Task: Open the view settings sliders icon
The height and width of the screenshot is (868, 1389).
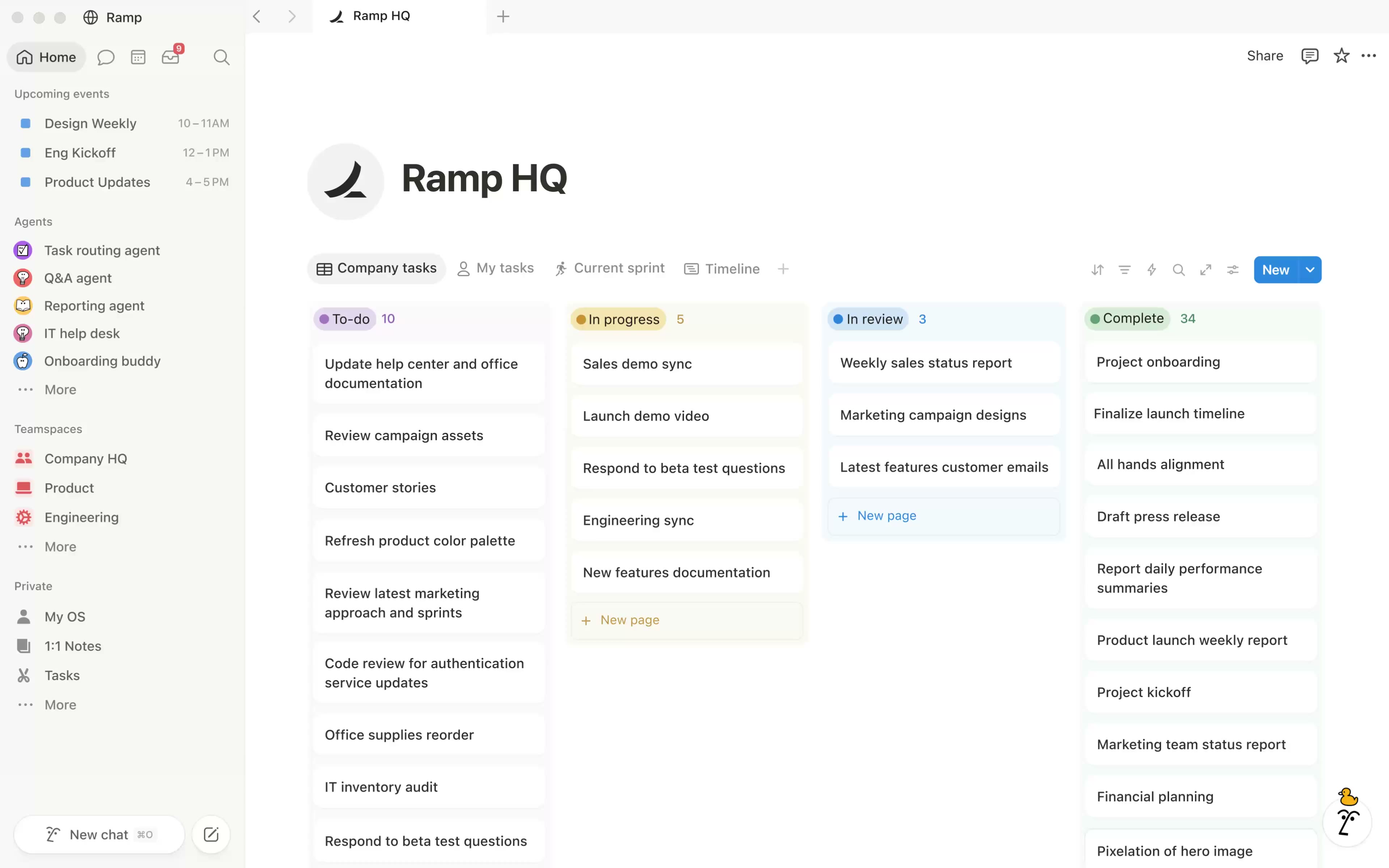Action: (1233, 270)
